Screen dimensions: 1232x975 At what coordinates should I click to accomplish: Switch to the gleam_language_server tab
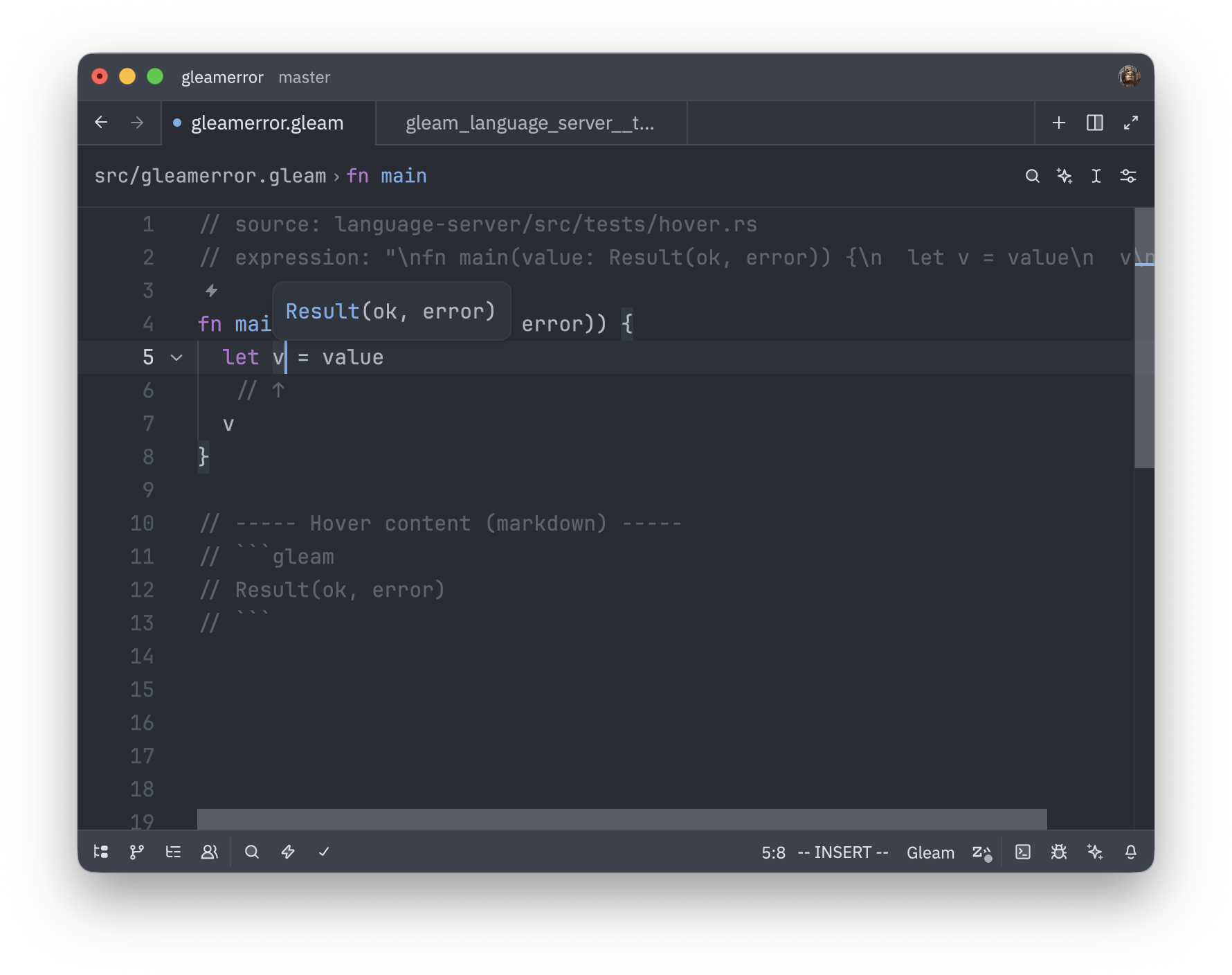pos(530,123)
